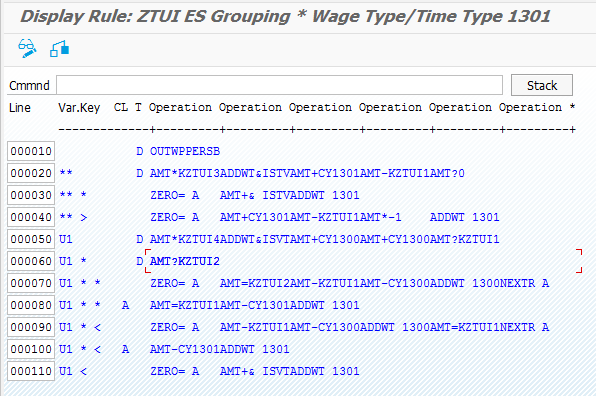Click the Display/Change glasses-pencil icon

pyautogui.click(x=27, y=48)
